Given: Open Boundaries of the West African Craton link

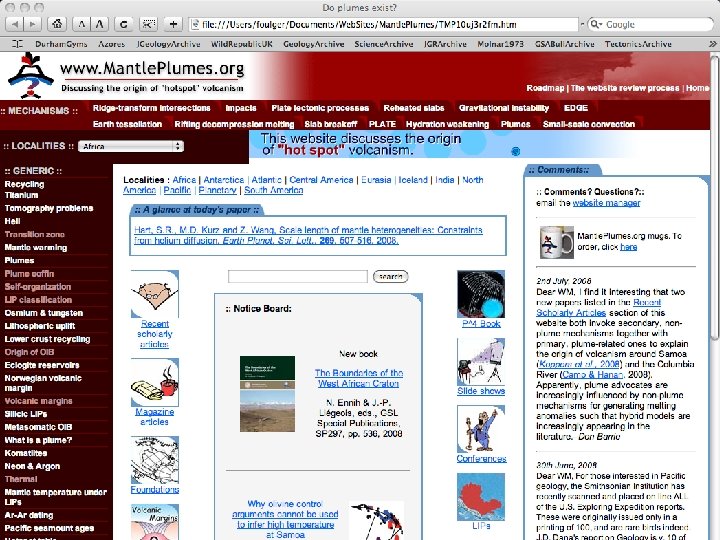Looking at the screenshot, I should [x=359, y=378].
